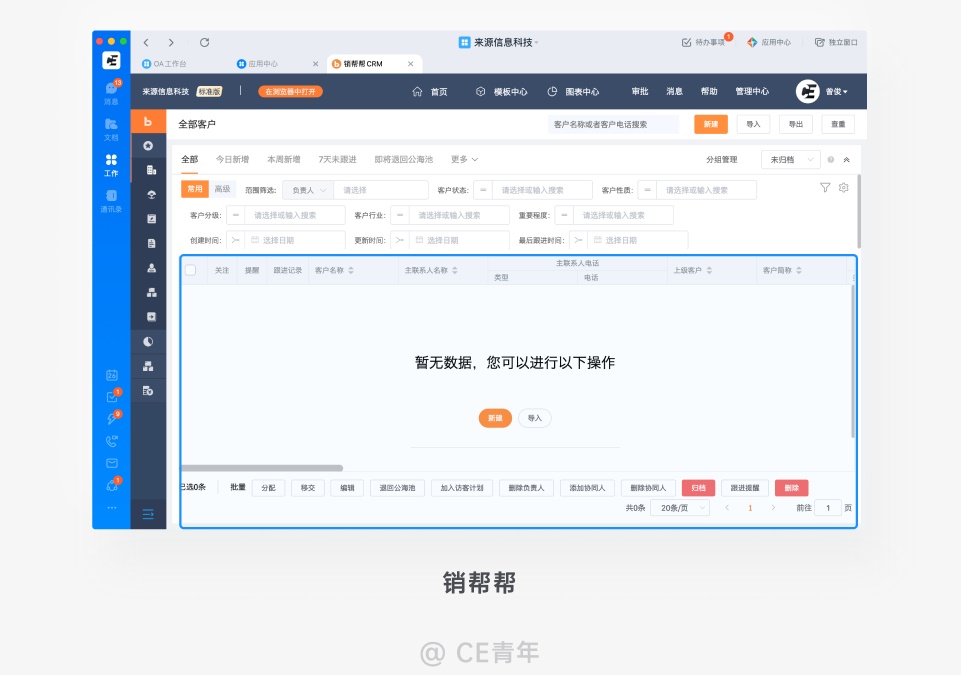Open 待办事项 to-do items at top
This screenshot has height=675, width=961.
tap(704, 42)
